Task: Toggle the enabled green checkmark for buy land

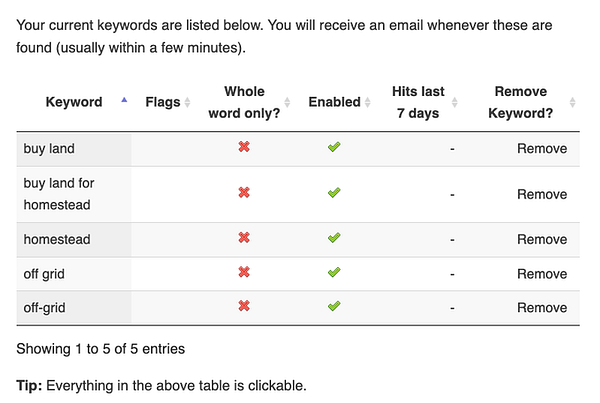Action: [334, 147]
